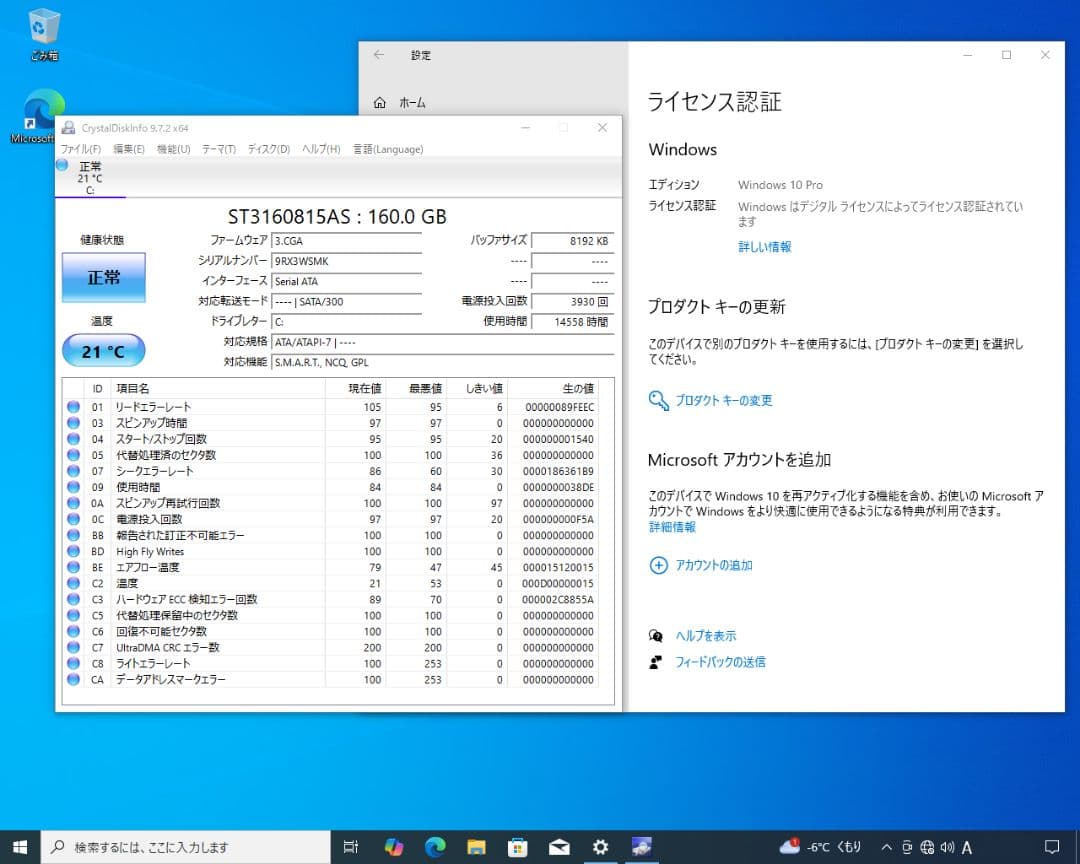
Task: Click the プロダクト キーの変更 key icon
Action: pos(658,400)
